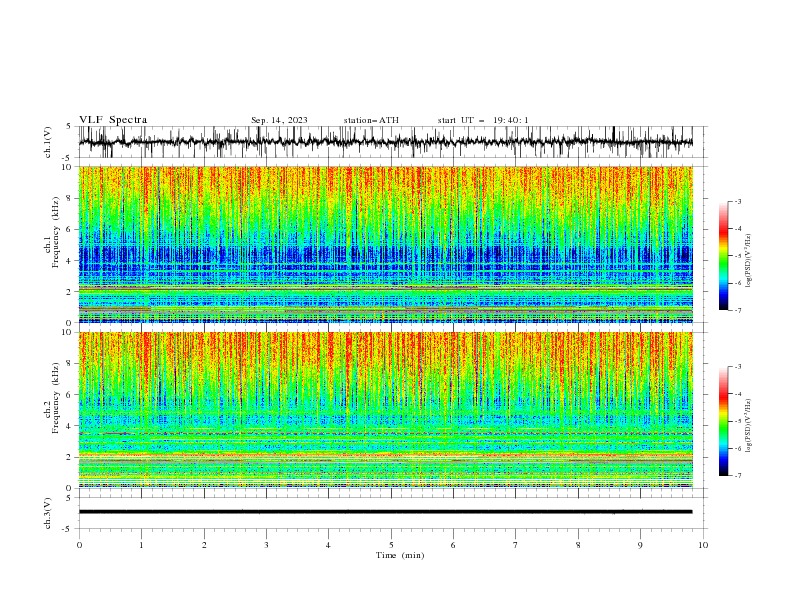Click the "station=ATH" header label
This screenshot has height=612, width=792.
(371, 120)
